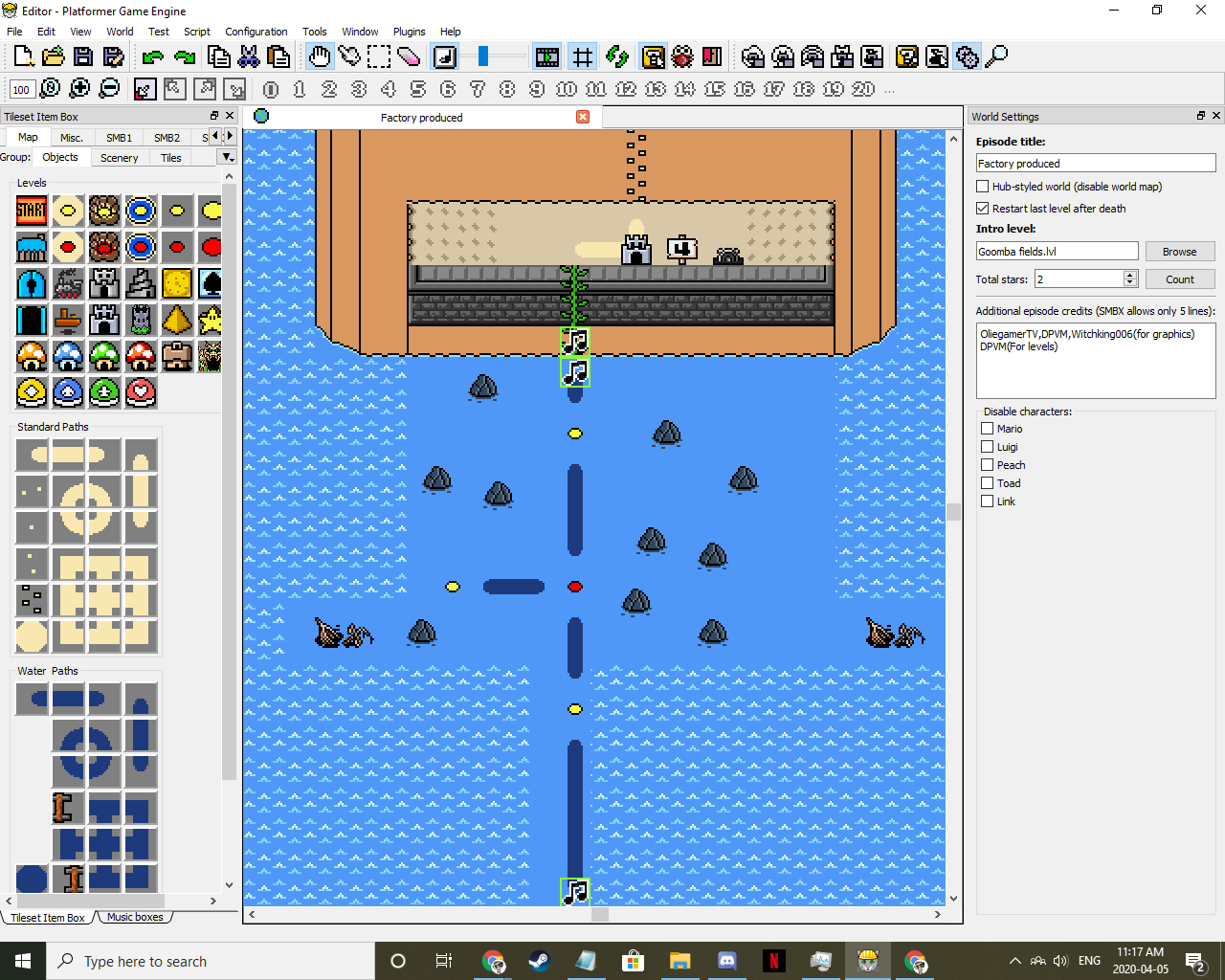
Task: Undock the World Settings panel
Action: click(1201, 116)
